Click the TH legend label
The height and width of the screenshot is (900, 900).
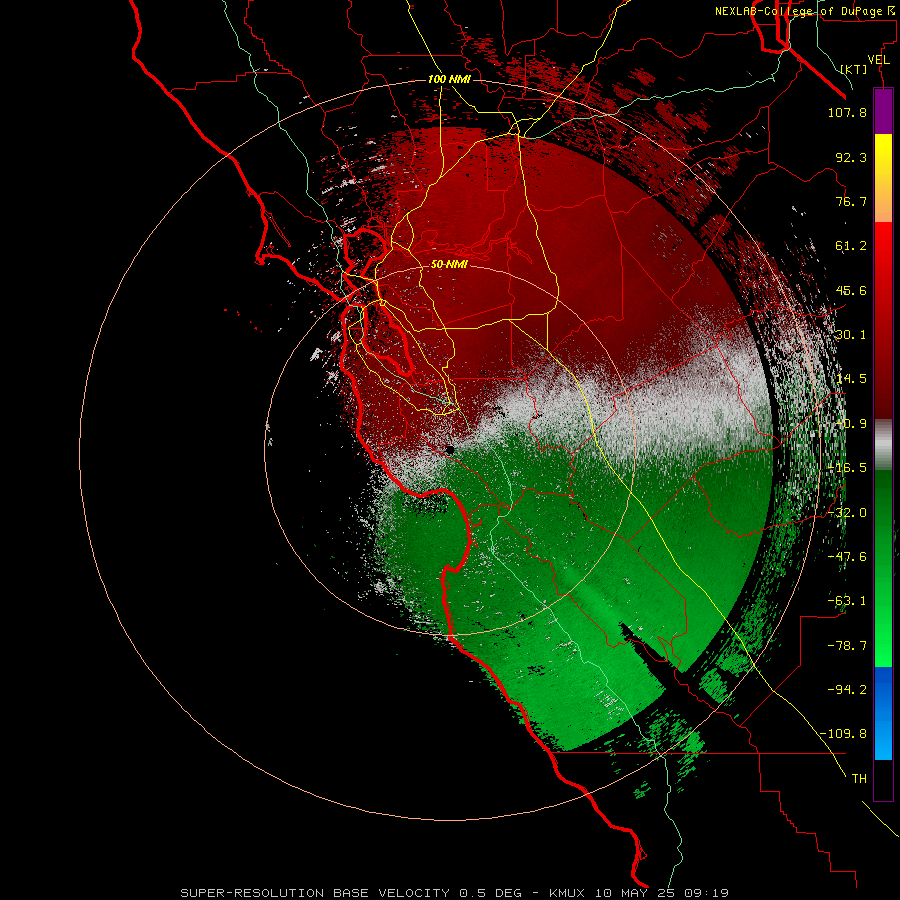pyautogui.click(x=859, y=779)
